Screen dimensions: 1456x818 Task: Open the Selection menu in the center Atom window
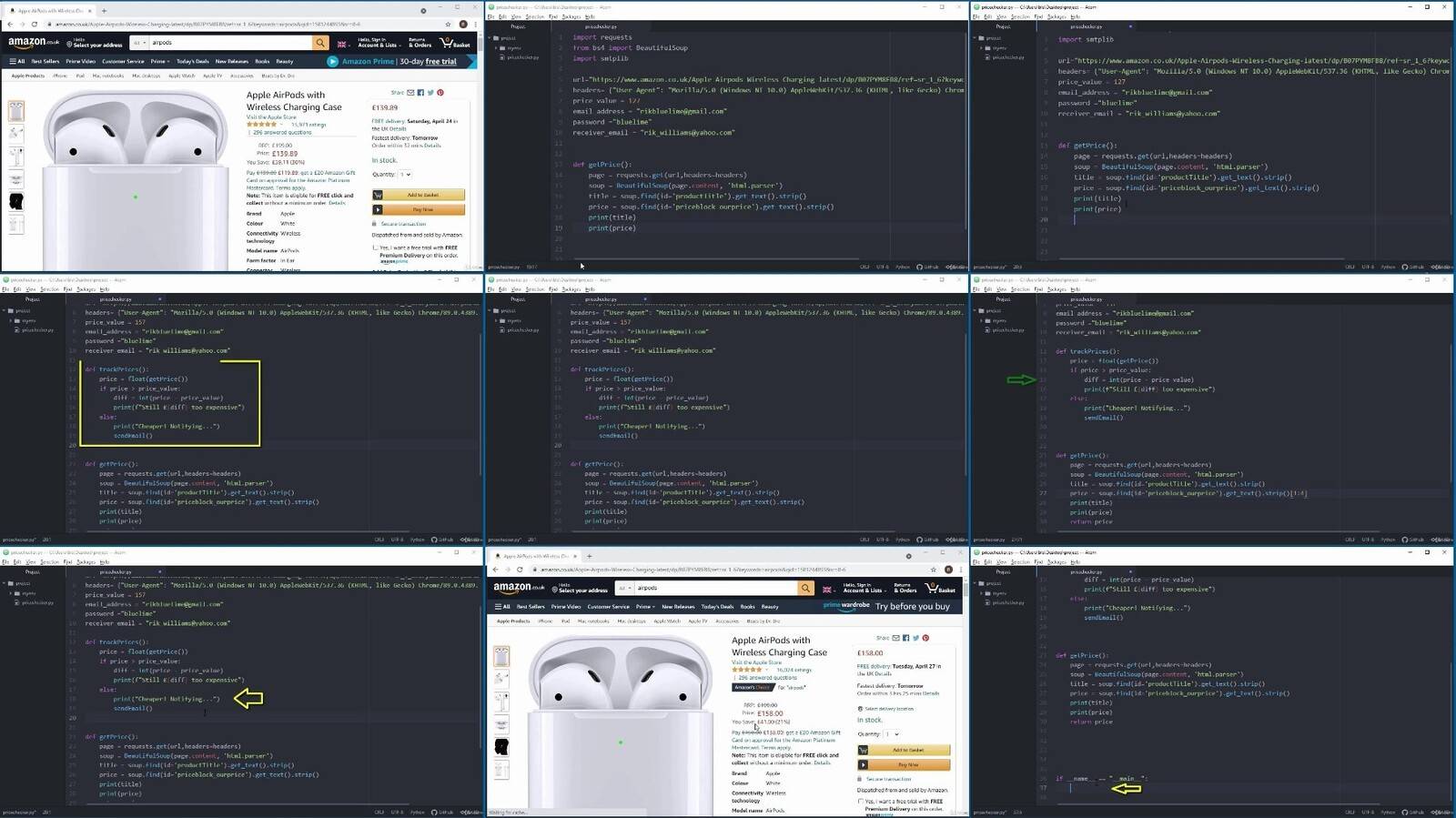(x=535, y=289)
